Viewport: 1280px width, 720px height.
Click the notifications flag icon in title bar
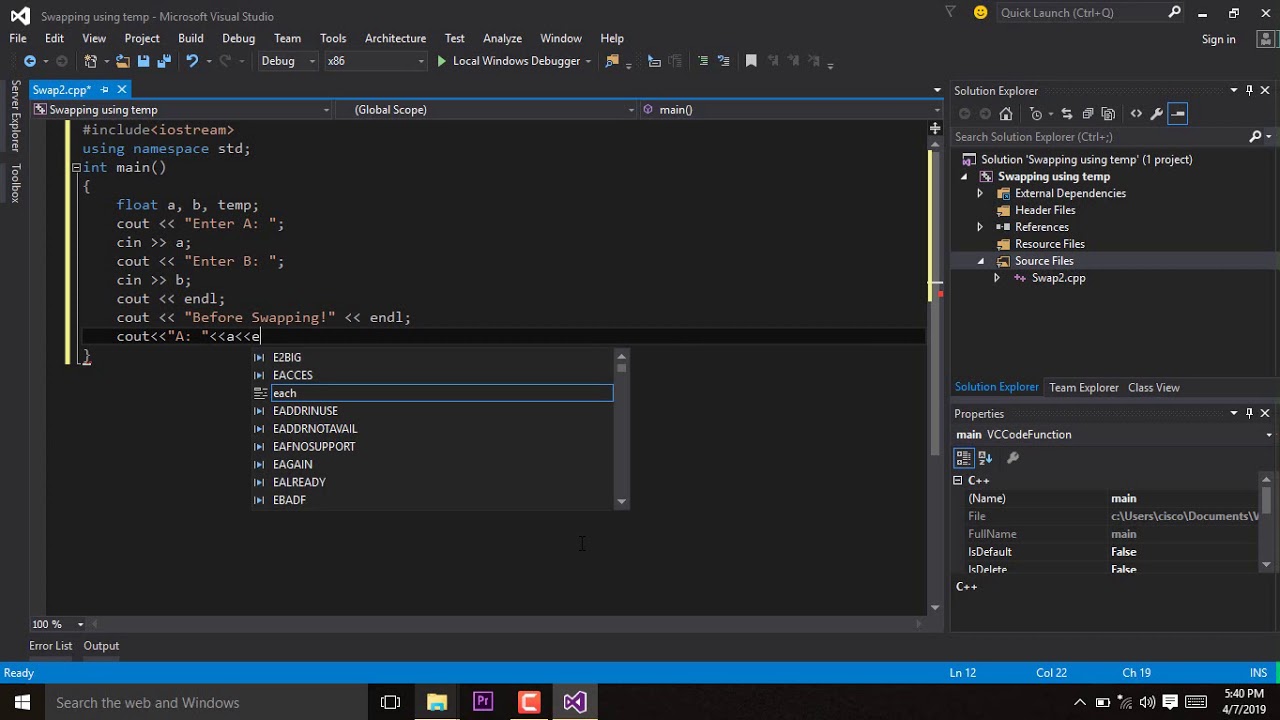pos(950,13)
